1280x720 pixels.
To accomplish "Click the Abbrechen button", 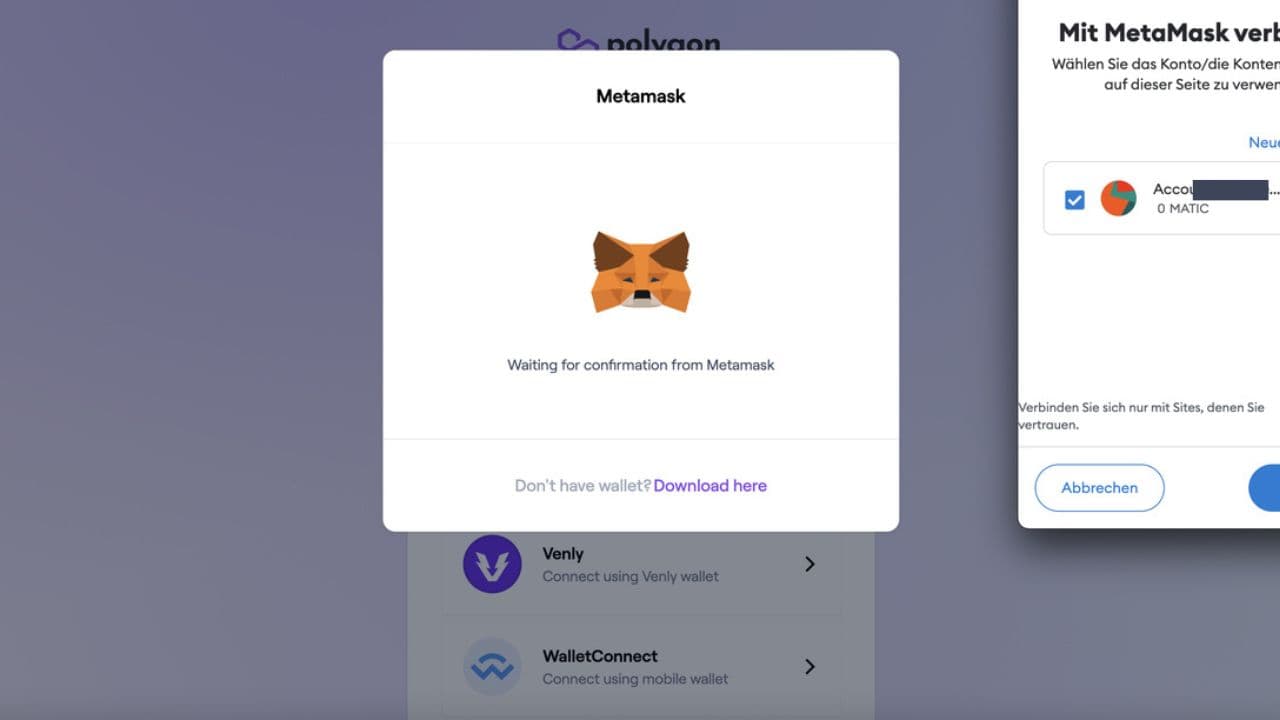I will point(1100,488).
